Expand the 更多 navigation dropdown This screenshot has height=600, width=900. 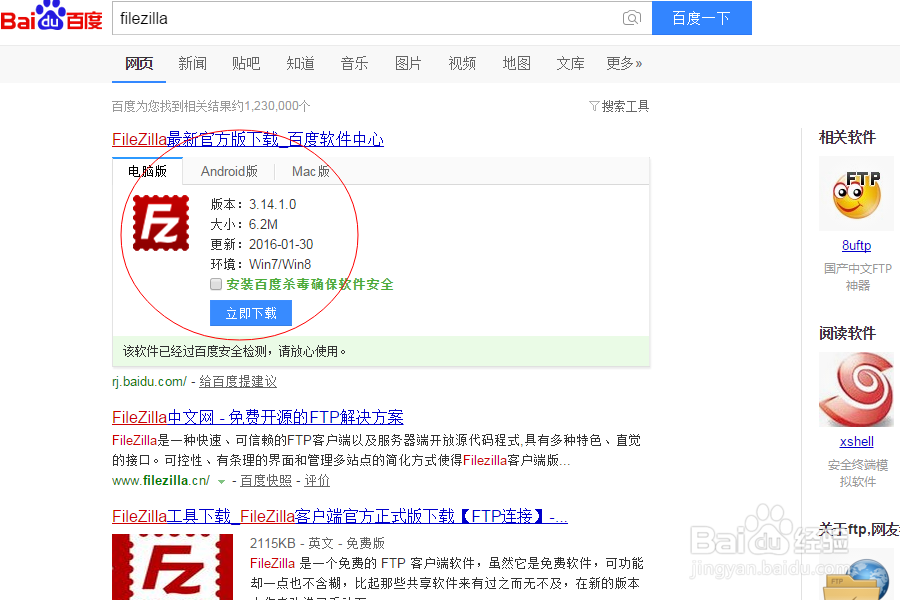click(623, 63)
